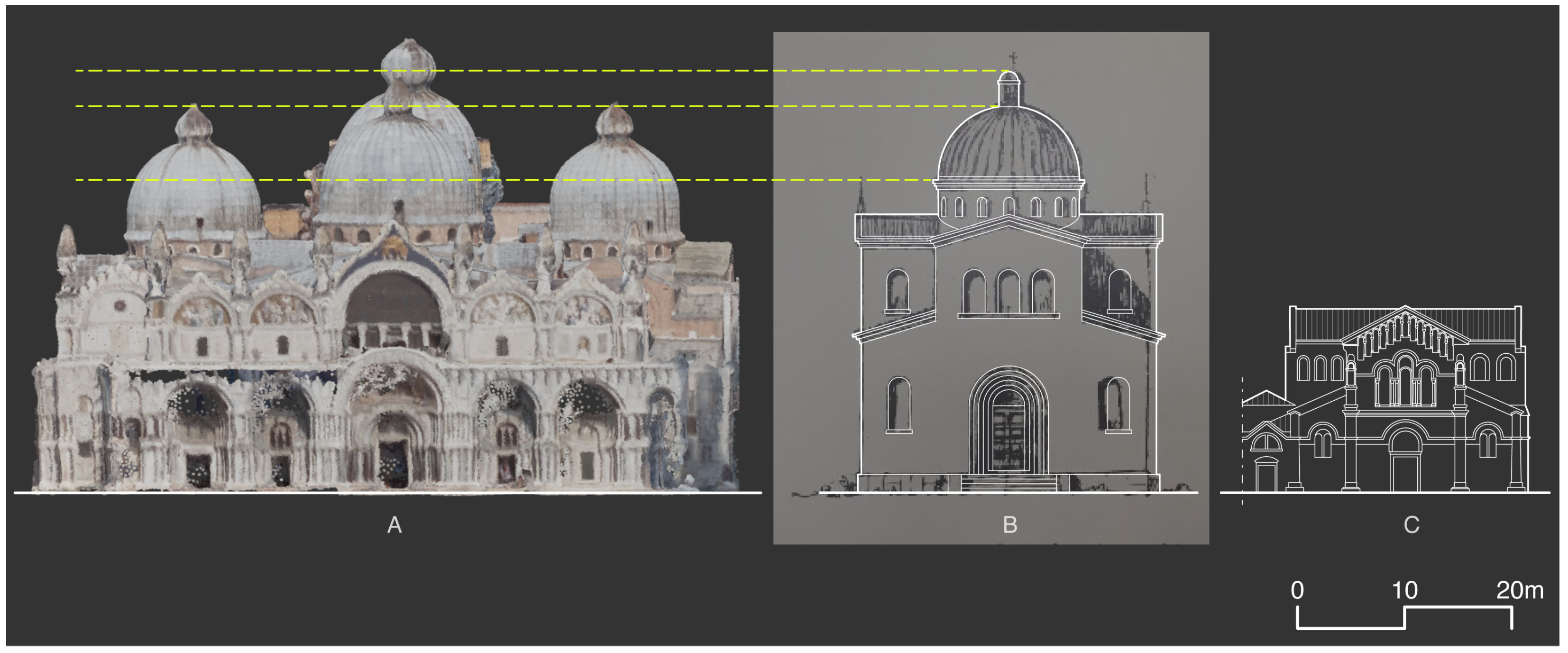The width and height of the screenshot is (1568, 653).
Task: Click the label letter A
Action: [x=394, y=525]
